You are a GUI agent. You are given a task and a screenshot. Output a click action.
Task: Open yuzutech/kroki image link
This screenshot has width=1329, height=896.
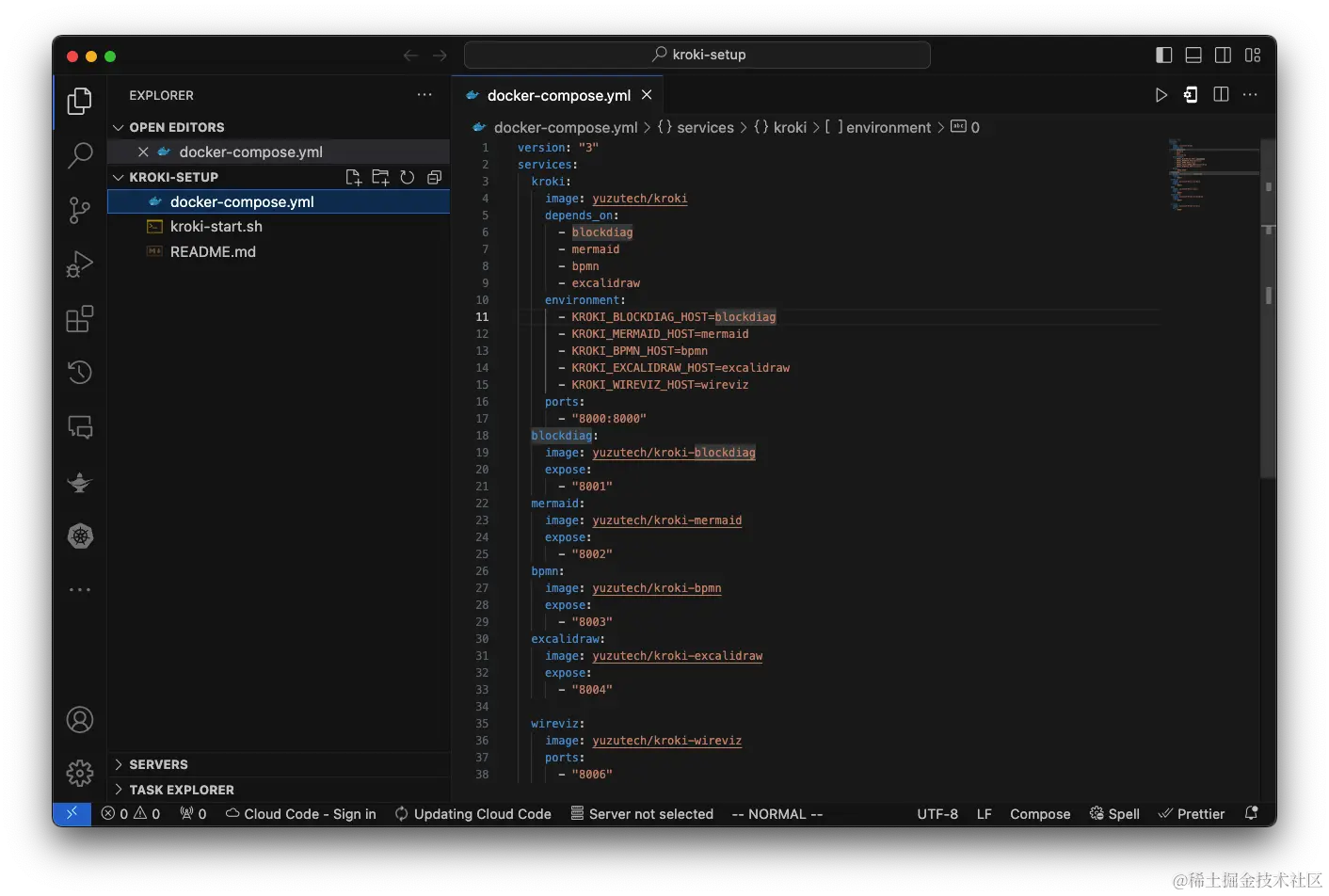[640, 199]
